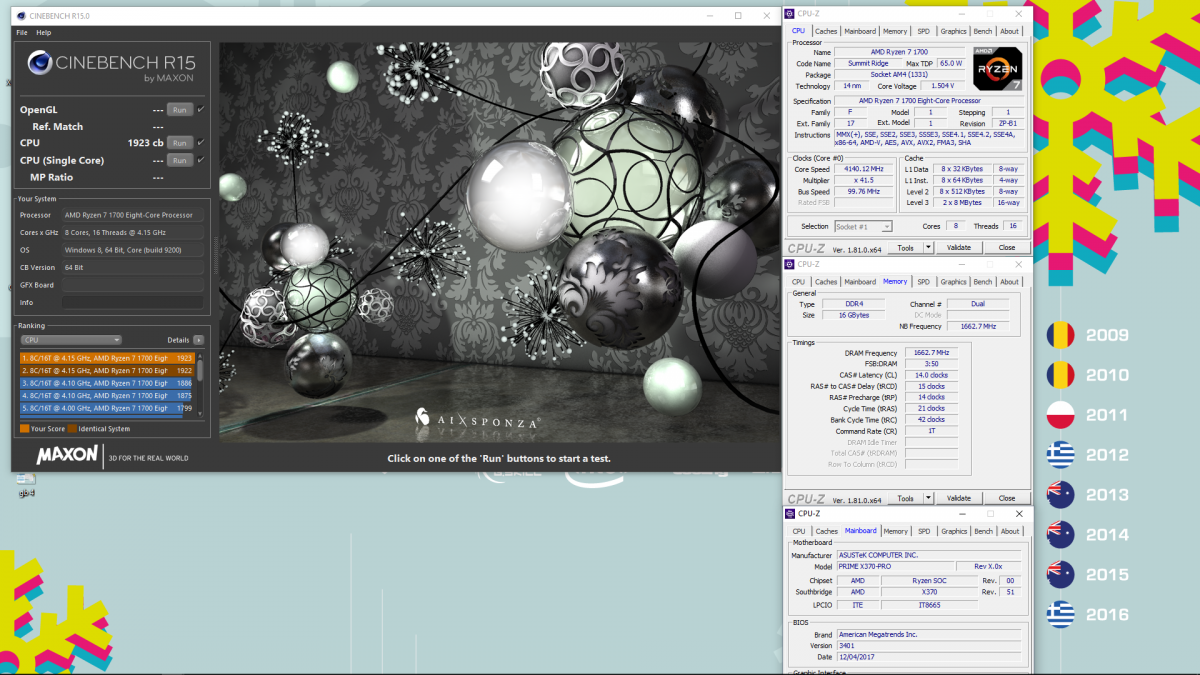Switch to SPD tab in CPU-Z processor window
1200x675 pixels.
[x=923, y=31]
